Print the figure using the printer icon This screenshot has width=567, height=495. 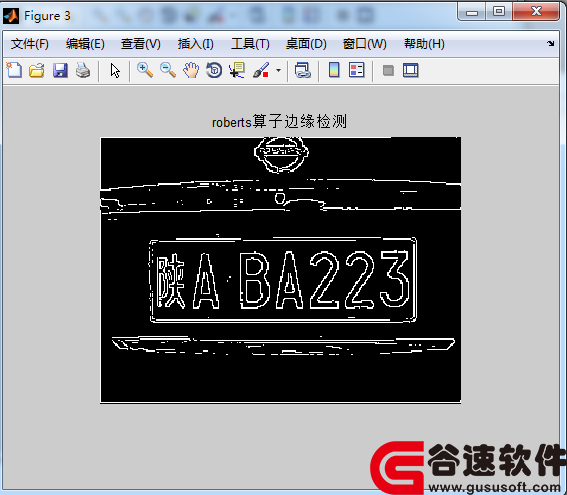click(x=83, y=70)
